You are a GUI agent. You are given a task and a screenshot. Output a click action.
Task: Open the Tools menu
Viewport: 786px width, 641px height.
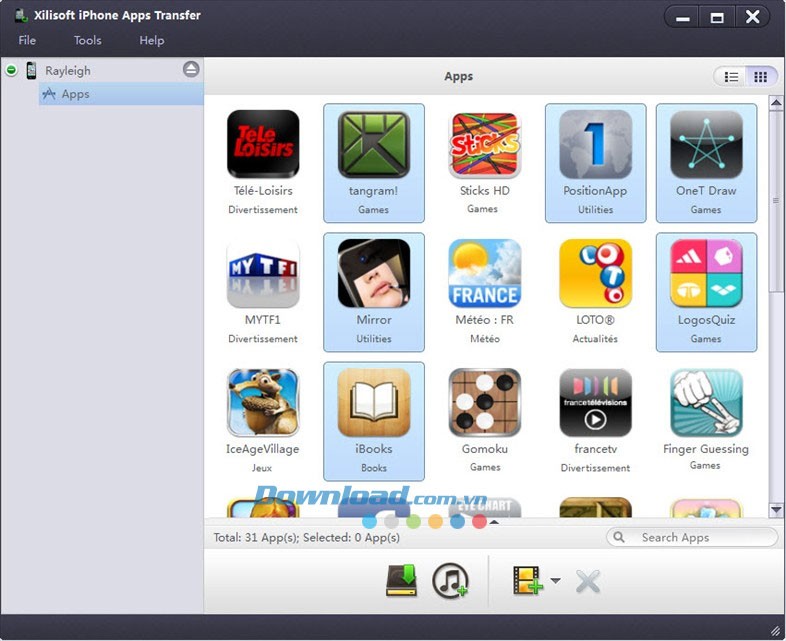88,40
